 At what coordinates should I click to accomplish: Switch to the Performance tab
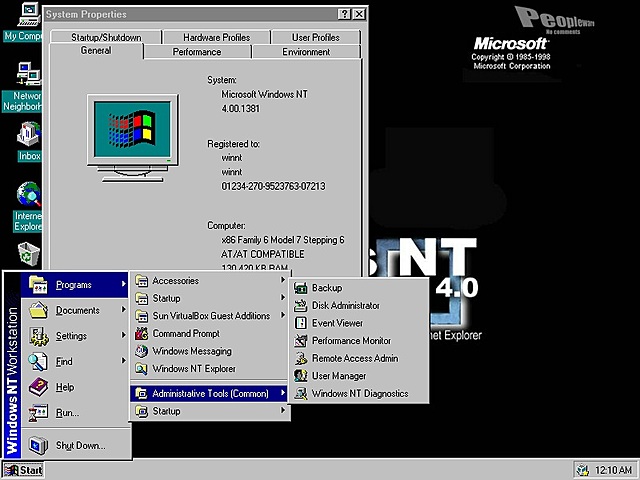(x=197, y=52)
